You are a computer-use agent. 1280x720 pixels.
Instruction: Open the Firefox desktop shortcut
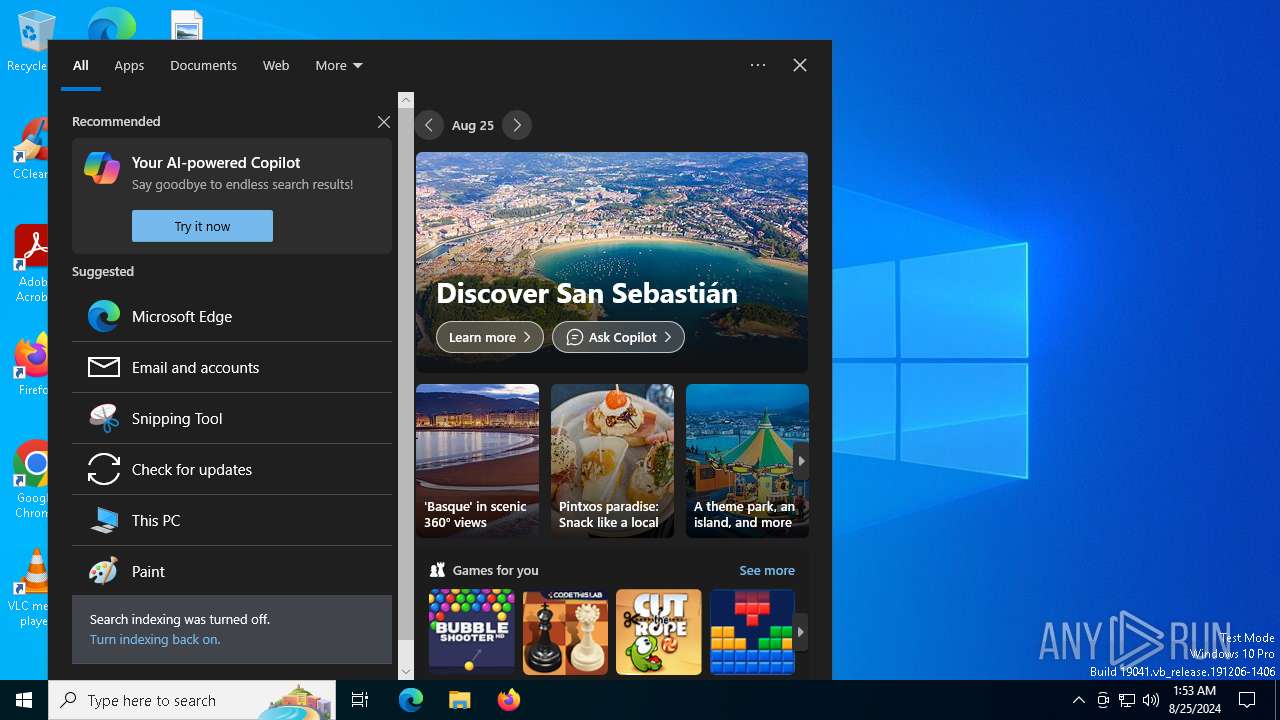30,365
